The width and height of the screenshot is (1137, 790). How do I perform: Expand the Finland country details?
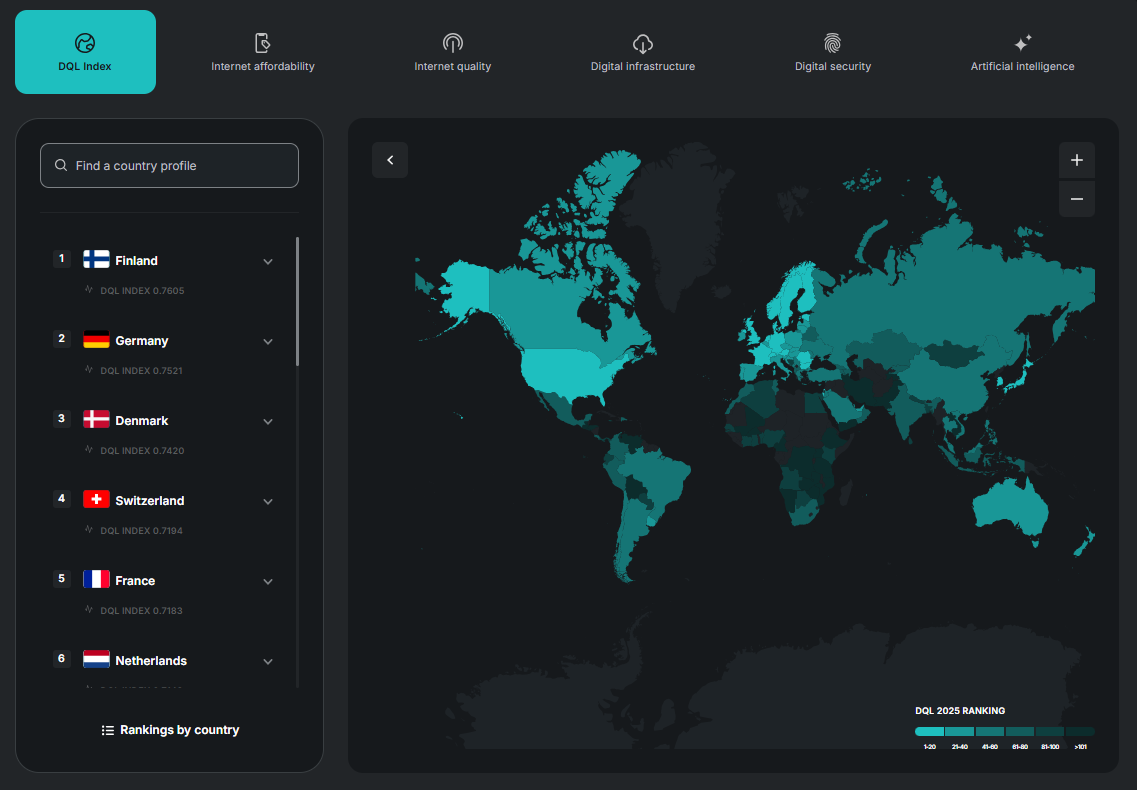click(268, 261)
